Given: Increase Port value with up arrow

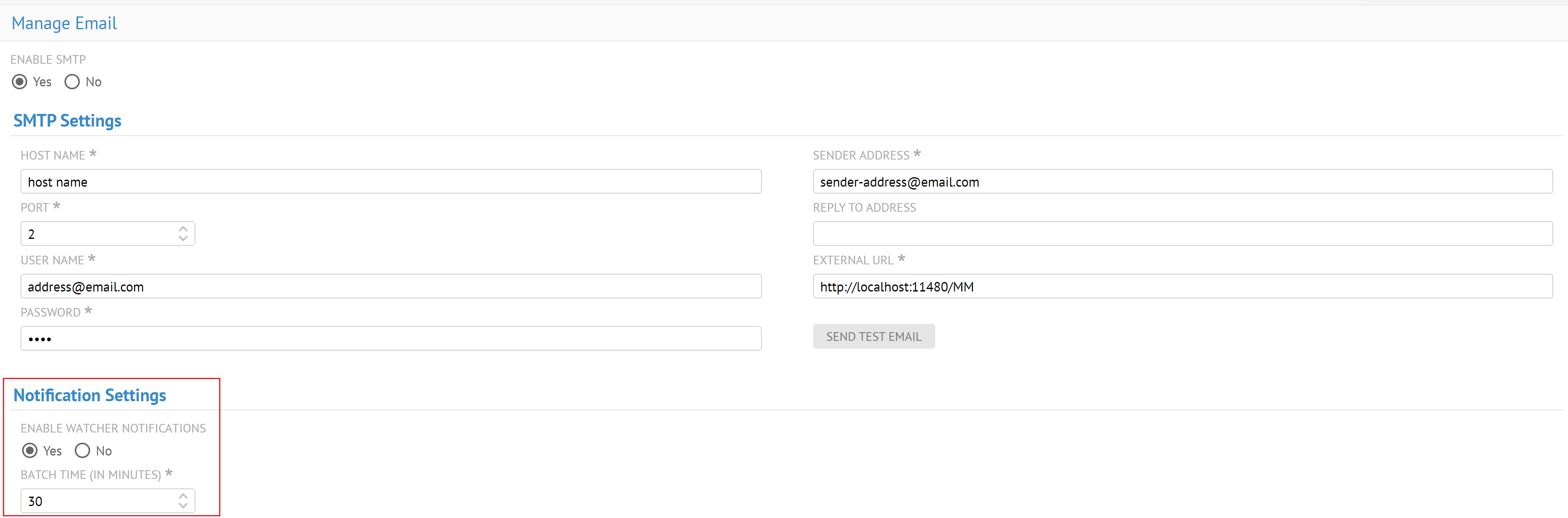Looking at the screenshot, I should [x=183, y=229].
